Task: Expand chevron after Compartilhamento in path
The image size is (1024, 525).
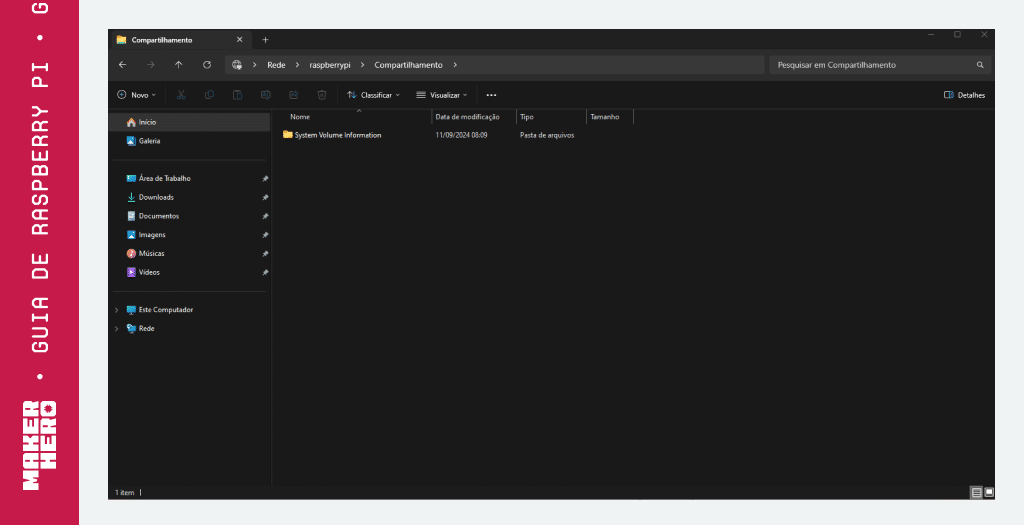Action: (x=455, y=65)
